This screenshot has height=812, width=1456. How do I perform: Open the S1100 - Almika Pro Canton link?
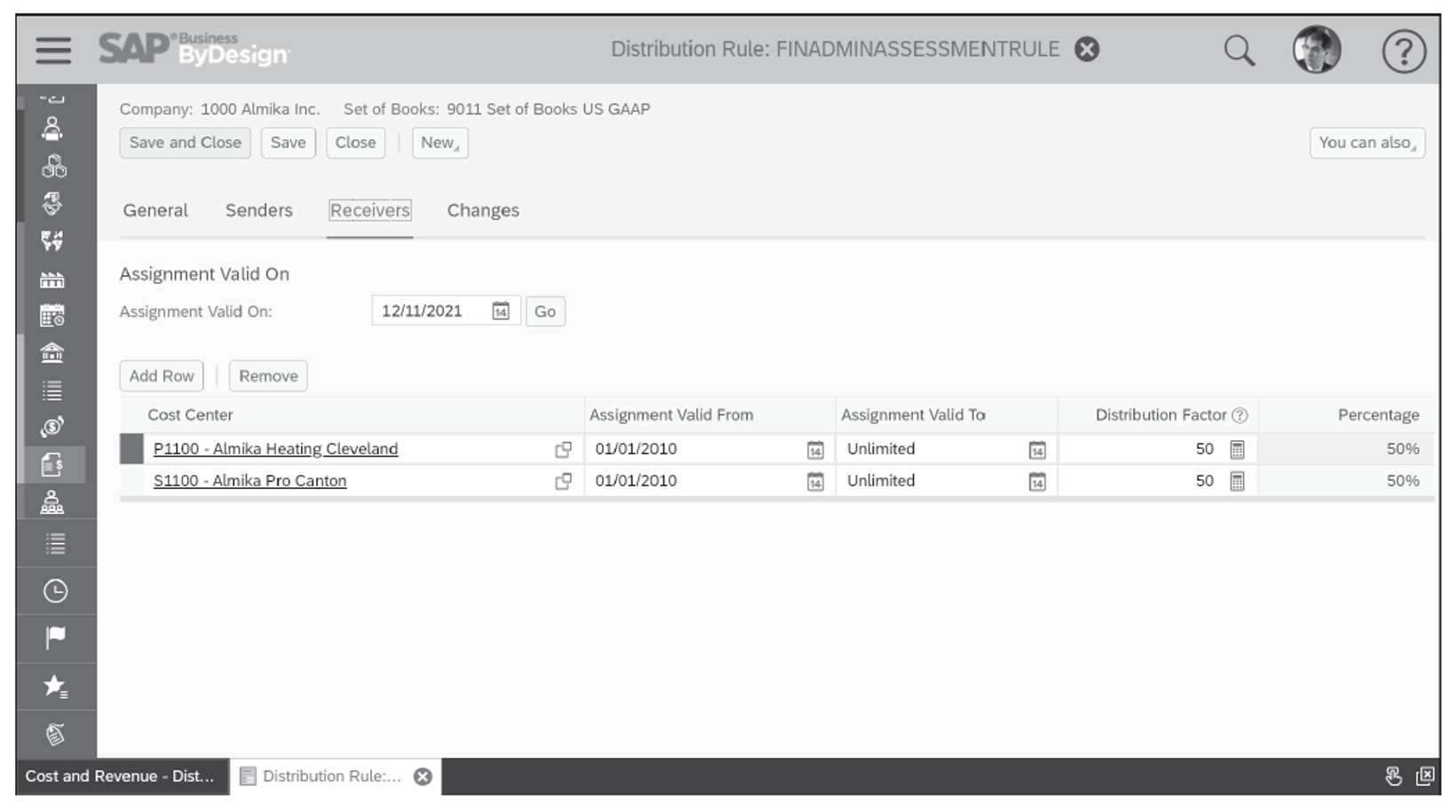coord(249,480)
